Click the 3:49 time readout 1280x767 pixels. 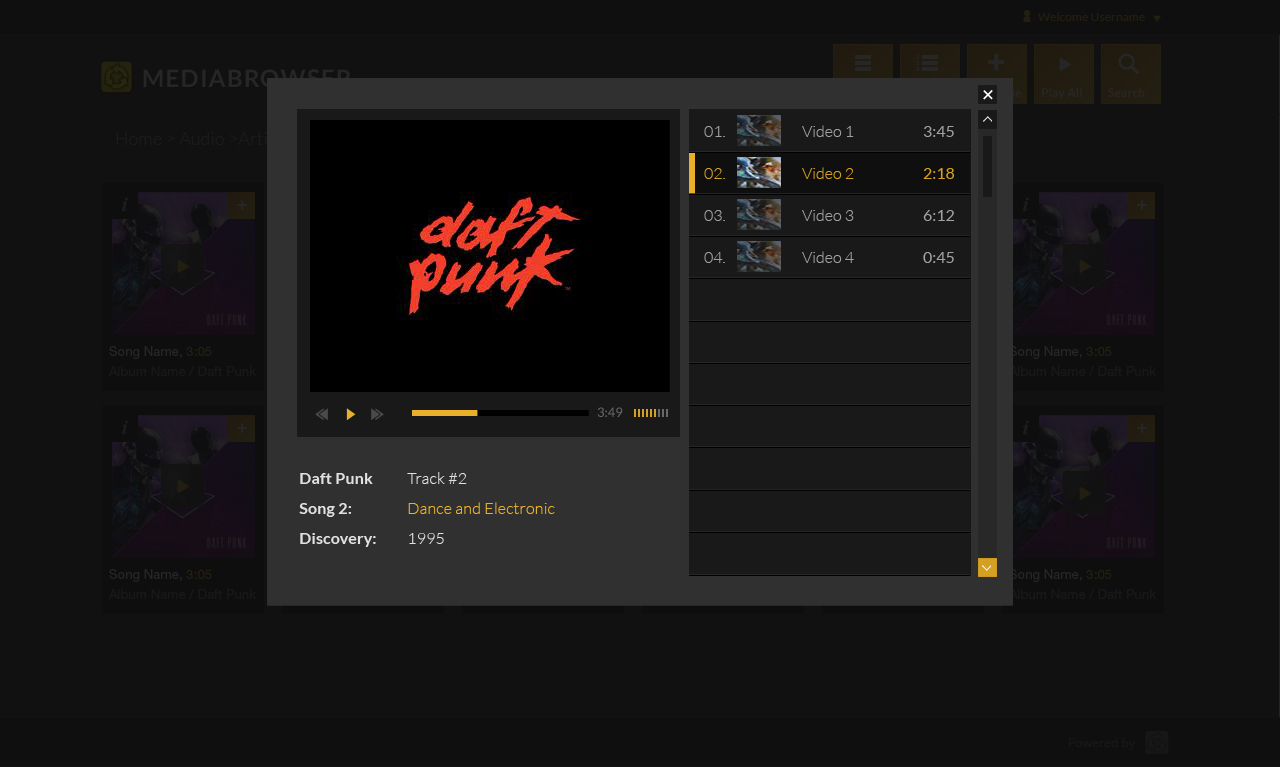(610, 413)
